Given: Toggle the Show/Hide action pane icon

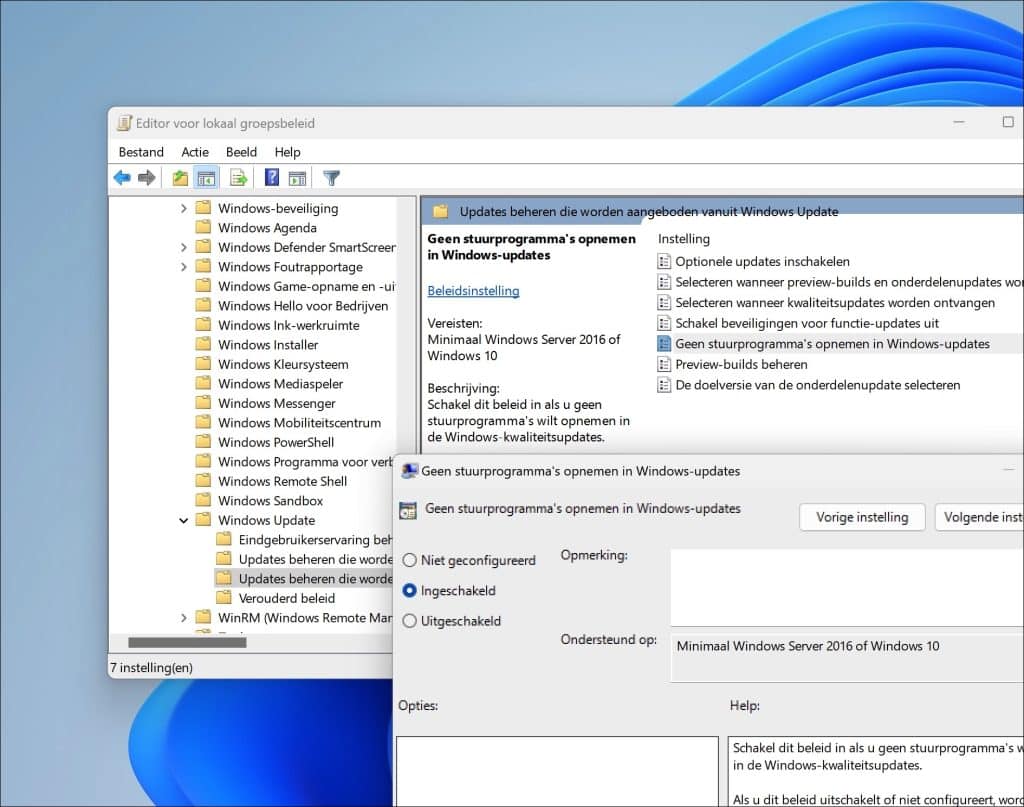Looking at the screenshot, I should [x=297, y=178].
